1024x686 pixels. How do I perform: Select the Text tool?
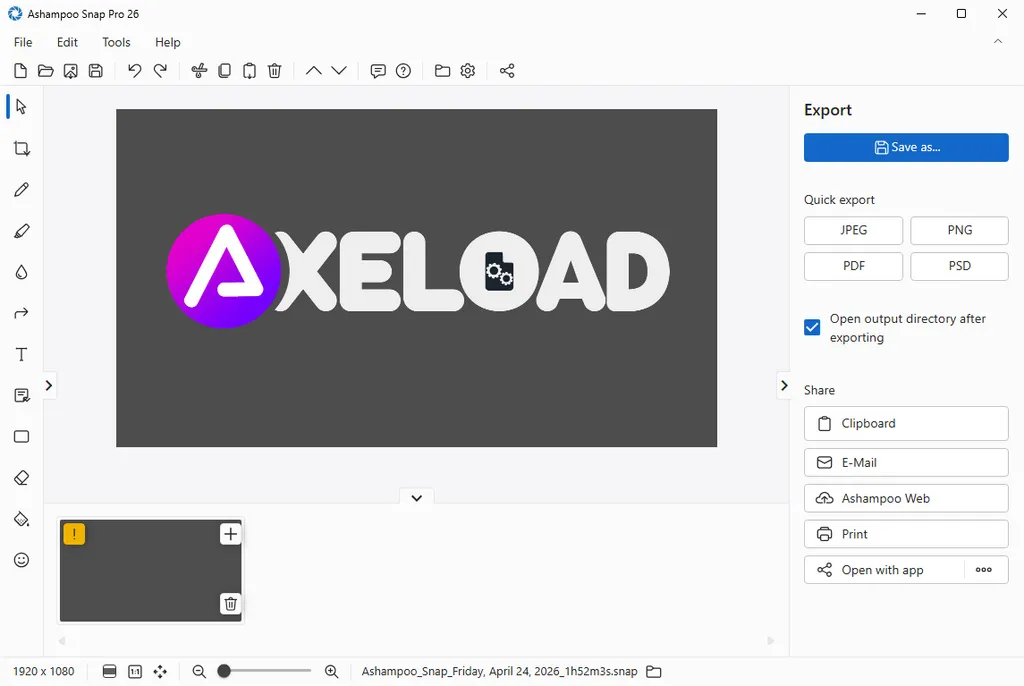click(x=22, y=355)
